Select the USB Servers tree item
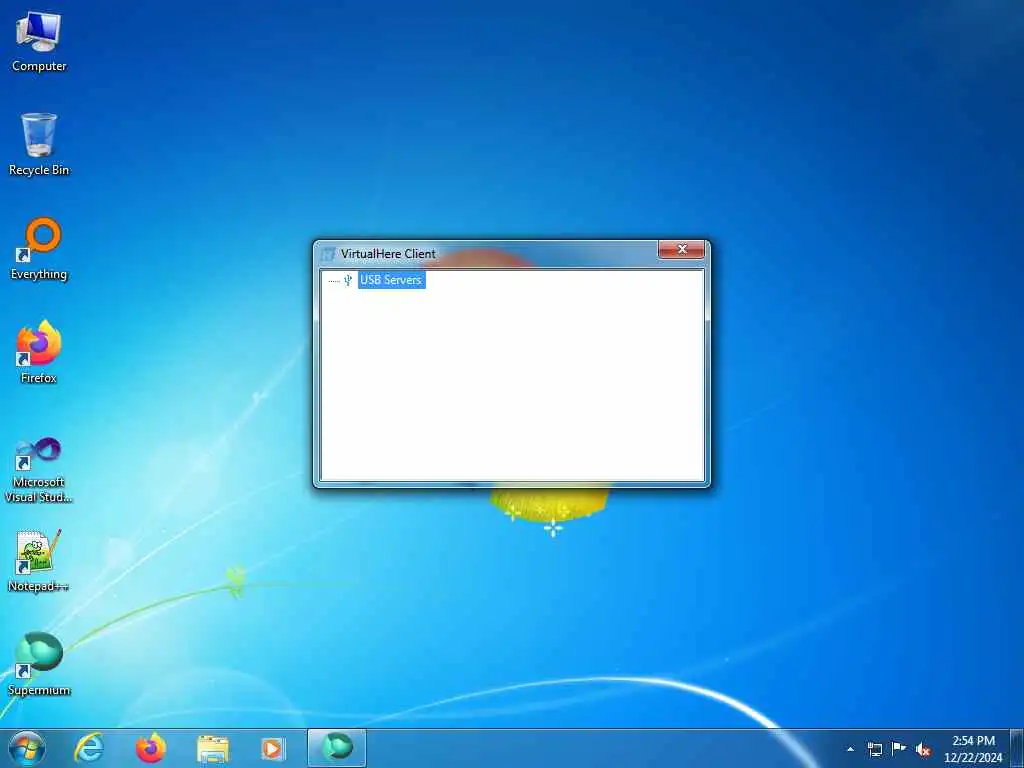1024x768 pixels. tap(391, 280)
